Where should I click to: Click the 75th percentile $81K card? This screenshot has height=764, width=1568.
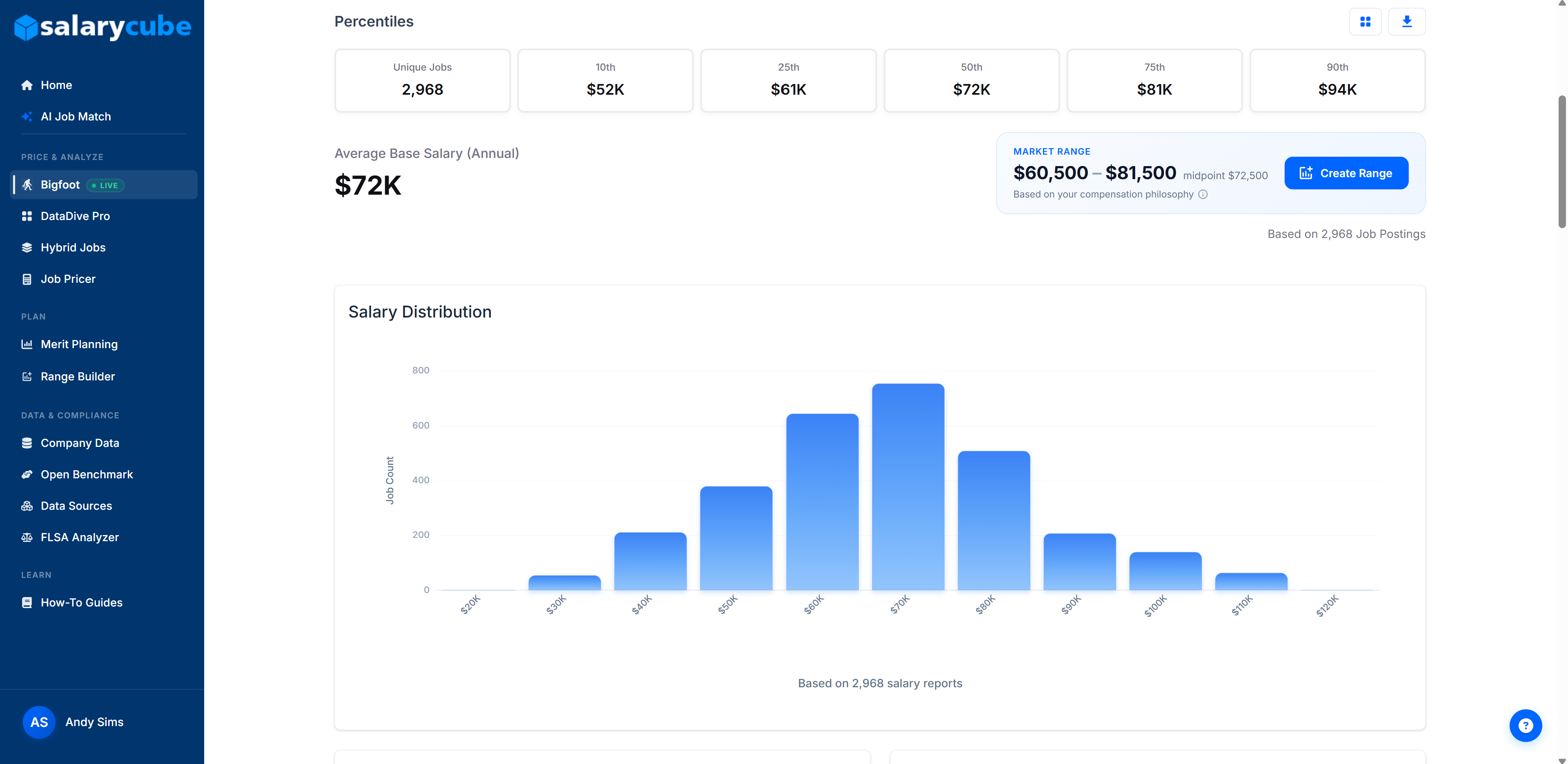[x=1155, y=80]
